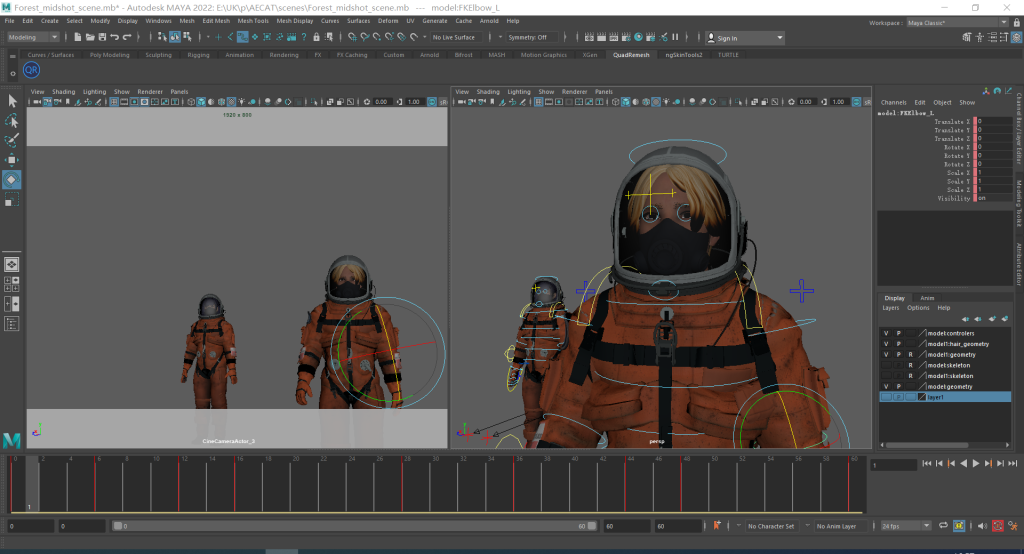Click the audio speaker icon
Screen dimensions: 1024x554
(x=982, y=526)
